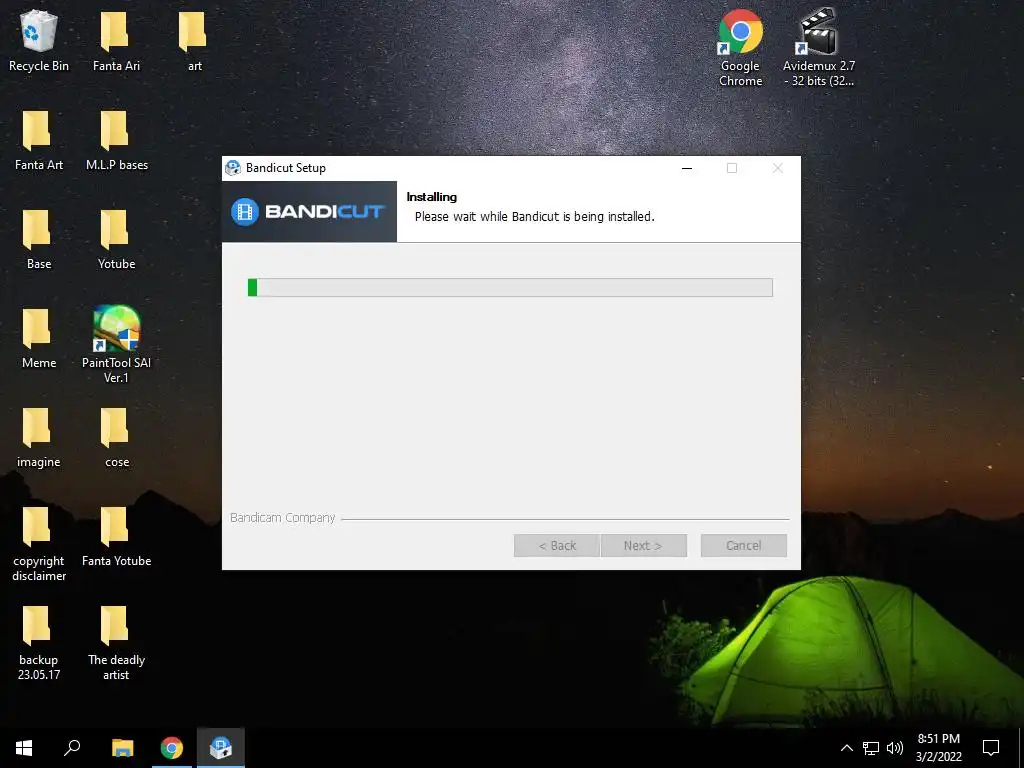Select the Fanta Art folder

click(x=39, y=140)
